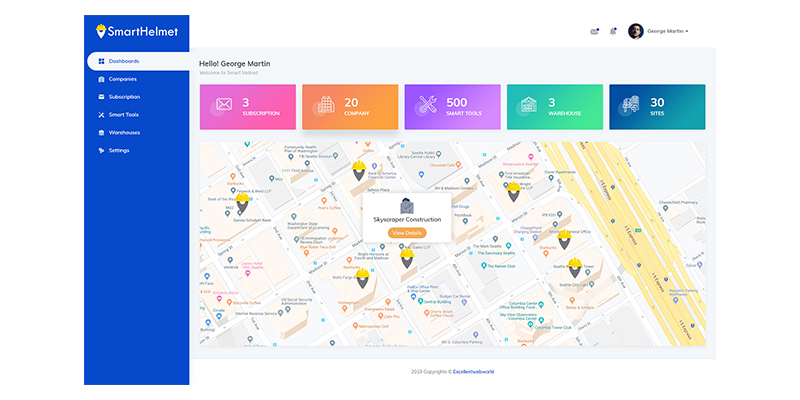Click the Warehouses icon in sidebar
Viewport: 800px width, 400px height.
(101, 133)
